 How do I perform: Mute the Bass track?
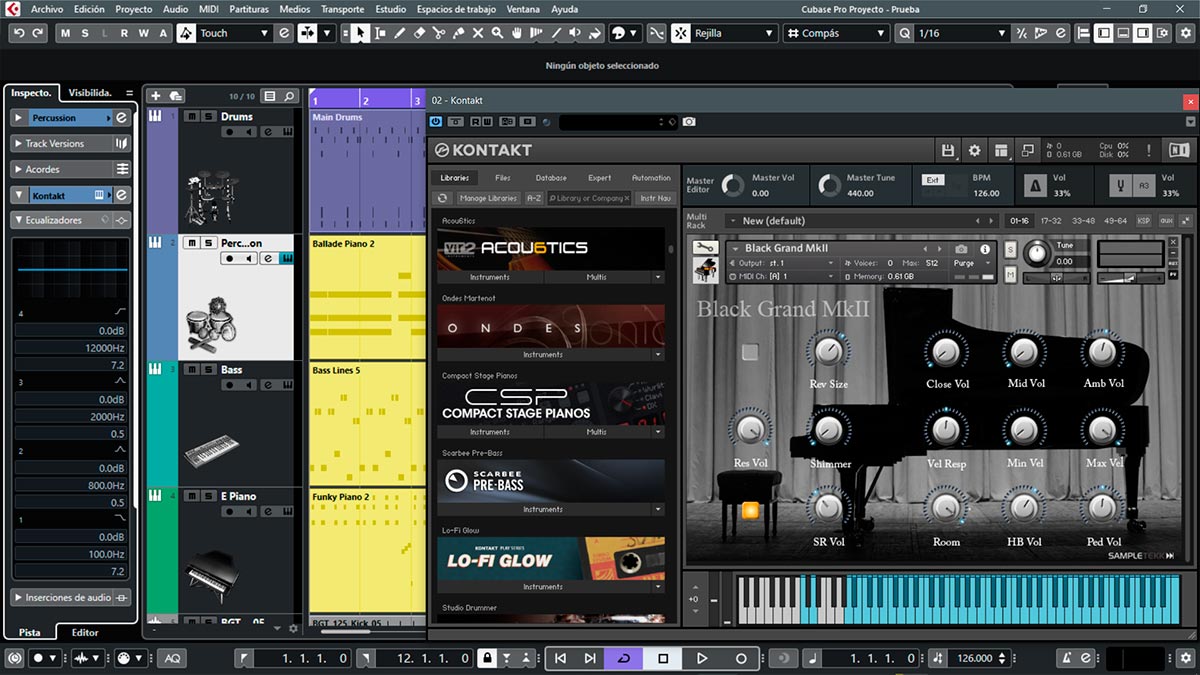[192, 369]
